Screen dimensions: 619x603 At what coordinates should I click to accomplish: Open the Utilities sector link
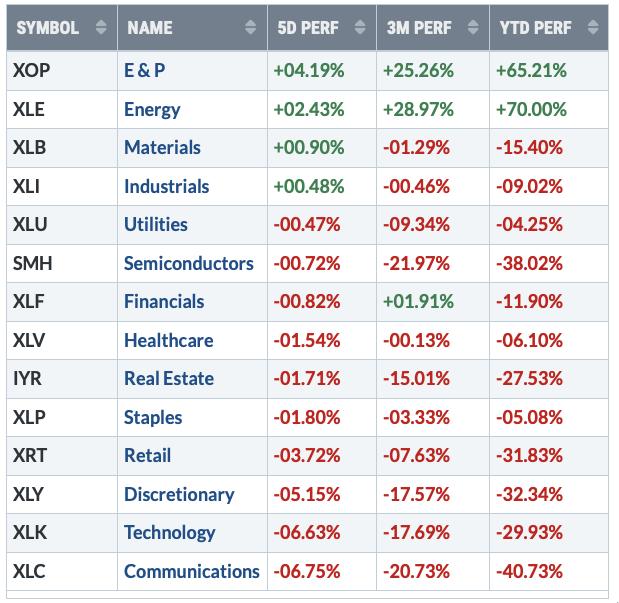(x=155, y=224)
